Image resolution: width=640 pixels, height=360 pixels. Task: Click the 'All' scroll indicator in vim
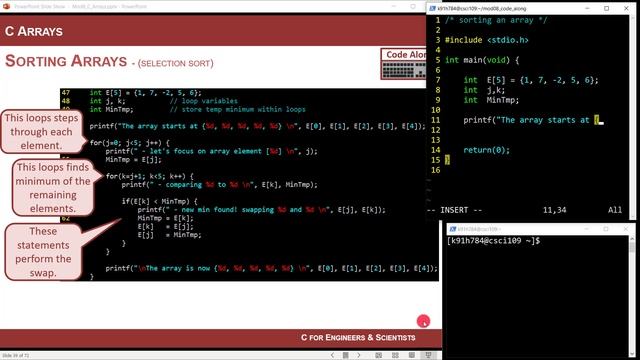(x=615, y=210)
